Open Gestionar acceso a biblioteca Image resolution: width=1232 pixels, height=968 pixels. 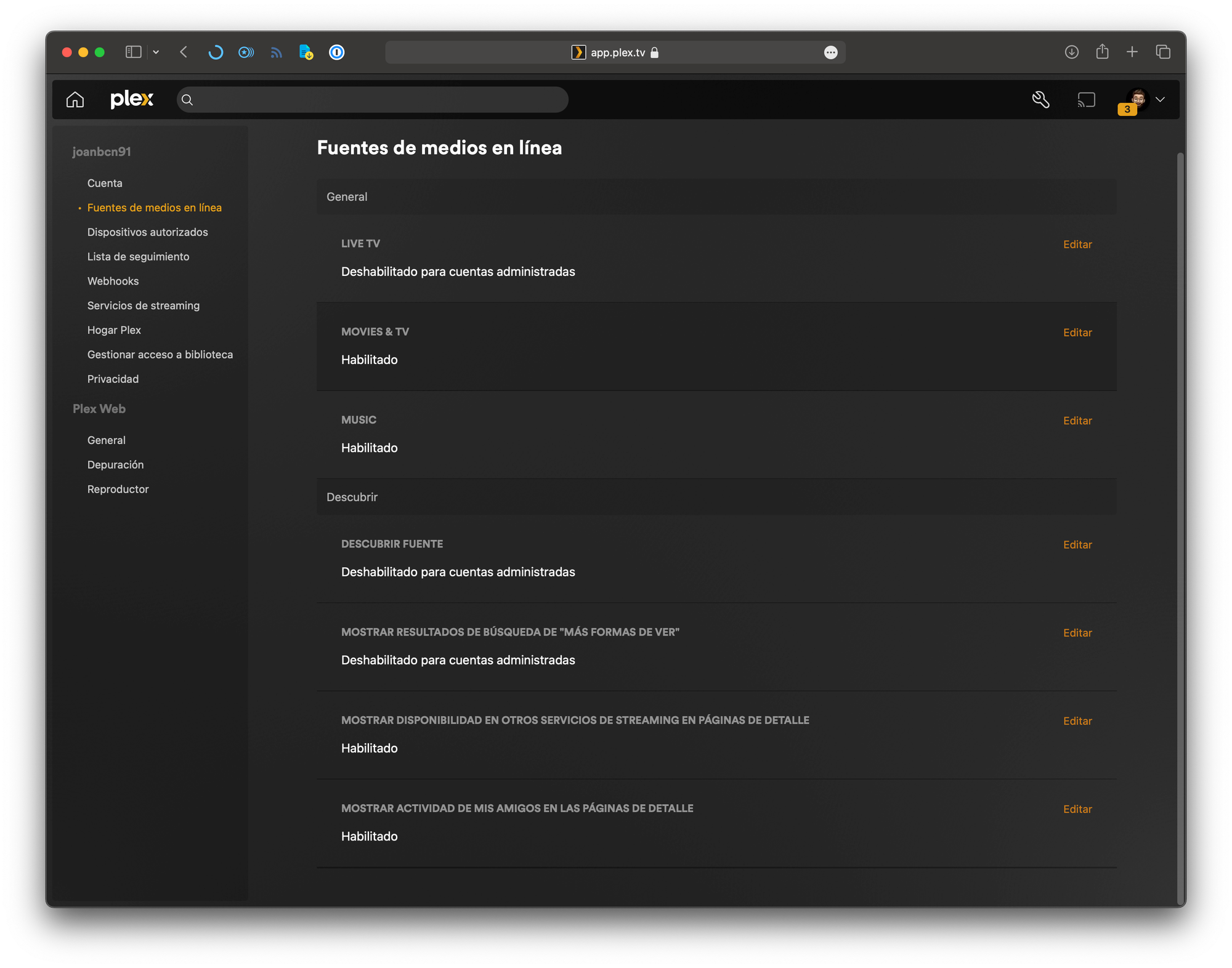[160, 355]
